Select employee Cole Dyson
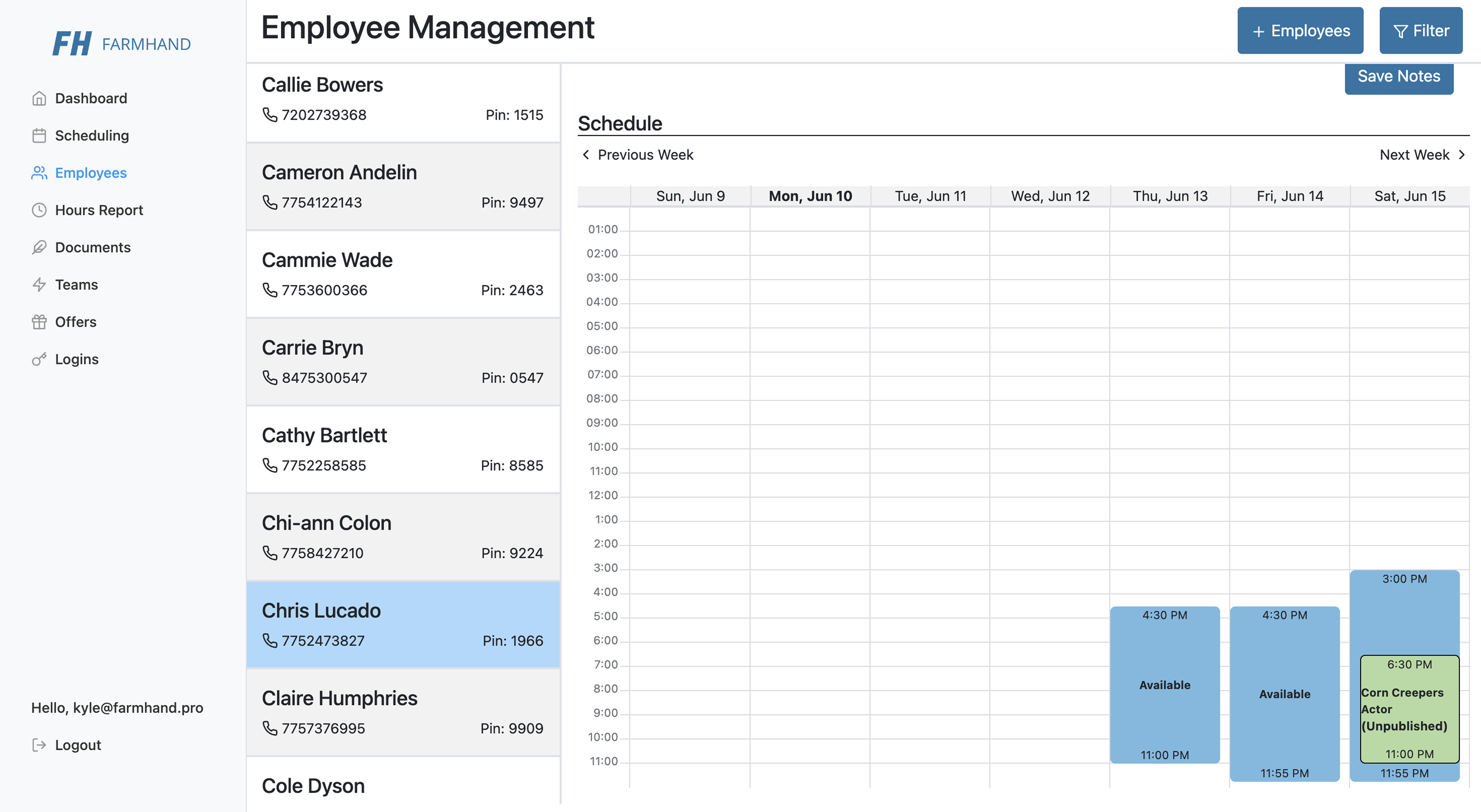The width and height of the screenshot is (1481, 812). (x=403, y=781)
